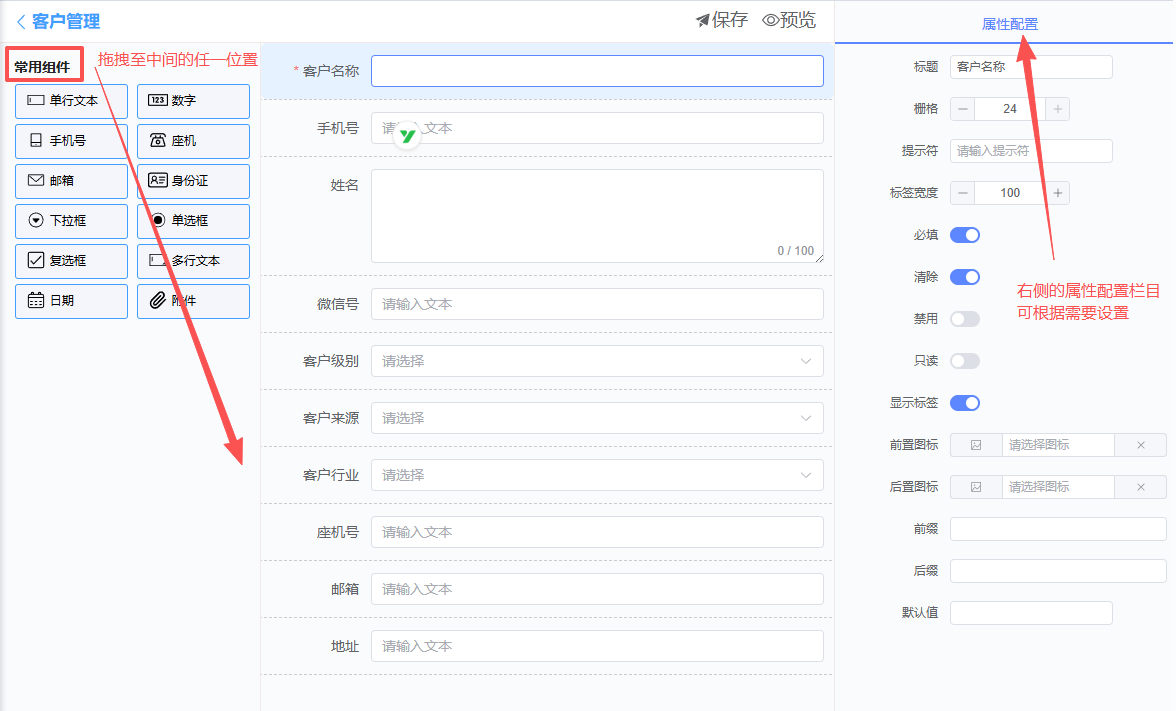This screenshot has height=711, width=1176.
Task: Select the 下拉框 component
Action: [x=71, y=220]
